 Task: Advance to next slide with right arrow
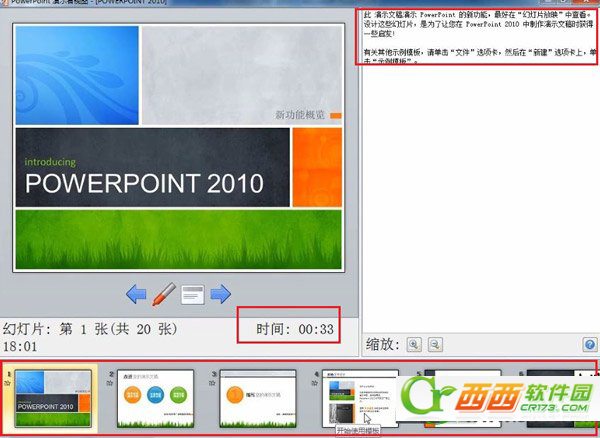point(221,294)
